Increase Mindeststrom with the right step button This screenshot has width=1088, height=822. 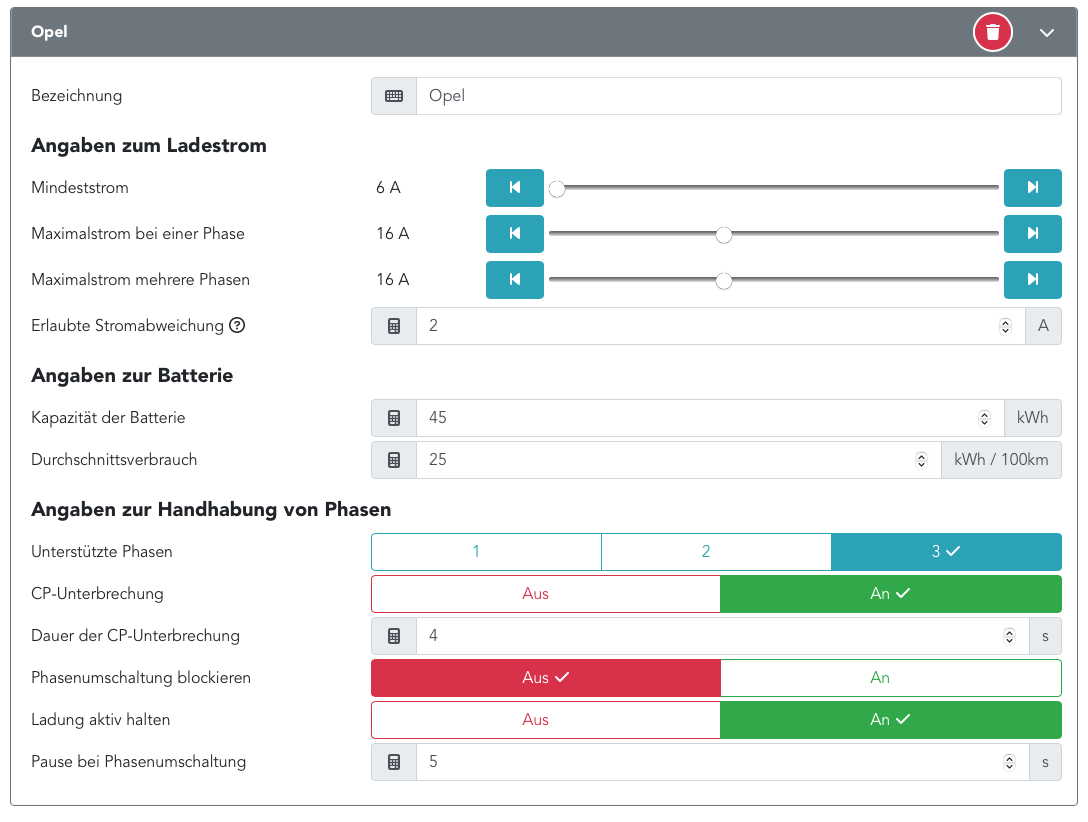click(1032, 187)
